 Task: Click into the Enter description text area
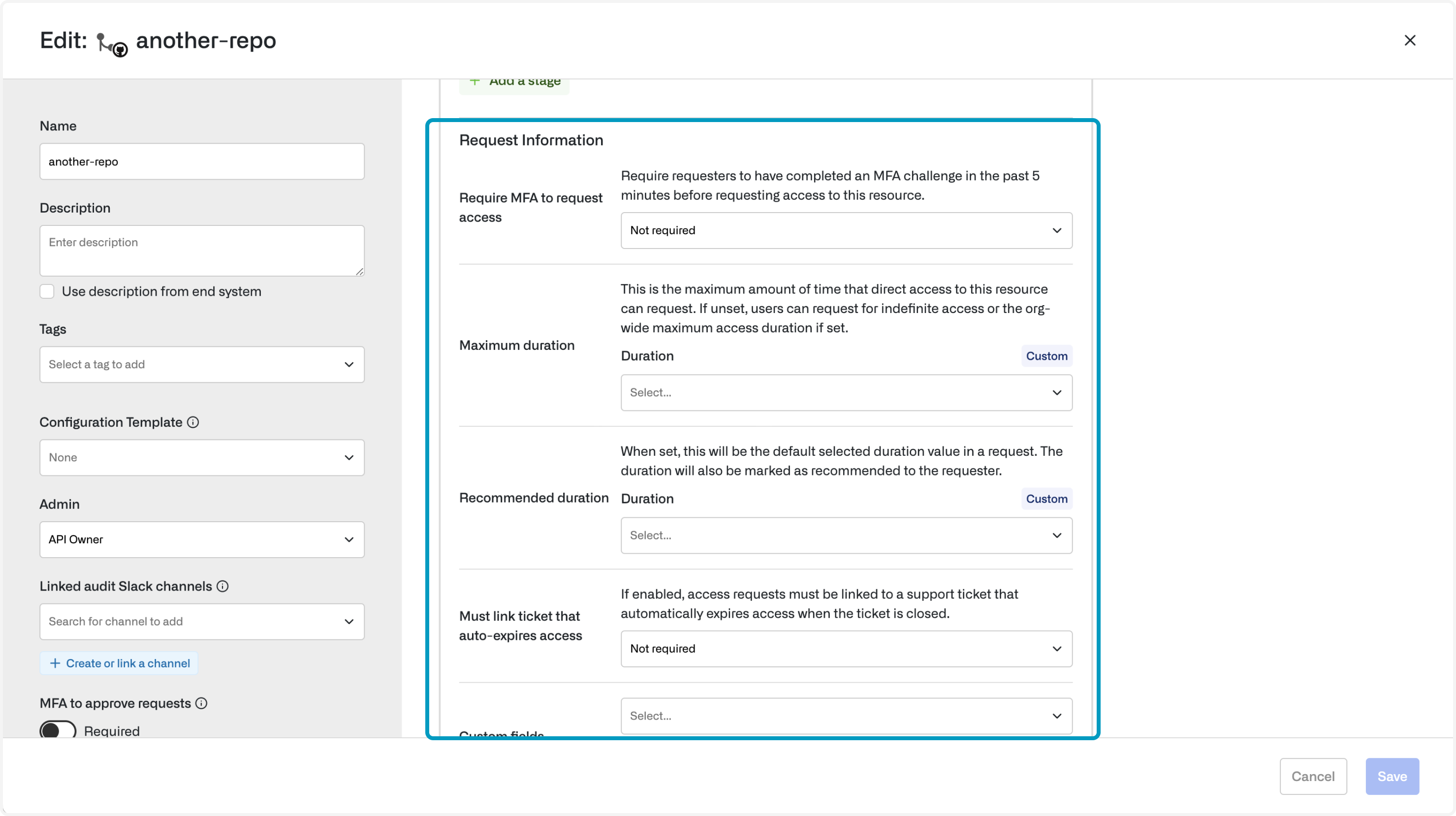202,251
